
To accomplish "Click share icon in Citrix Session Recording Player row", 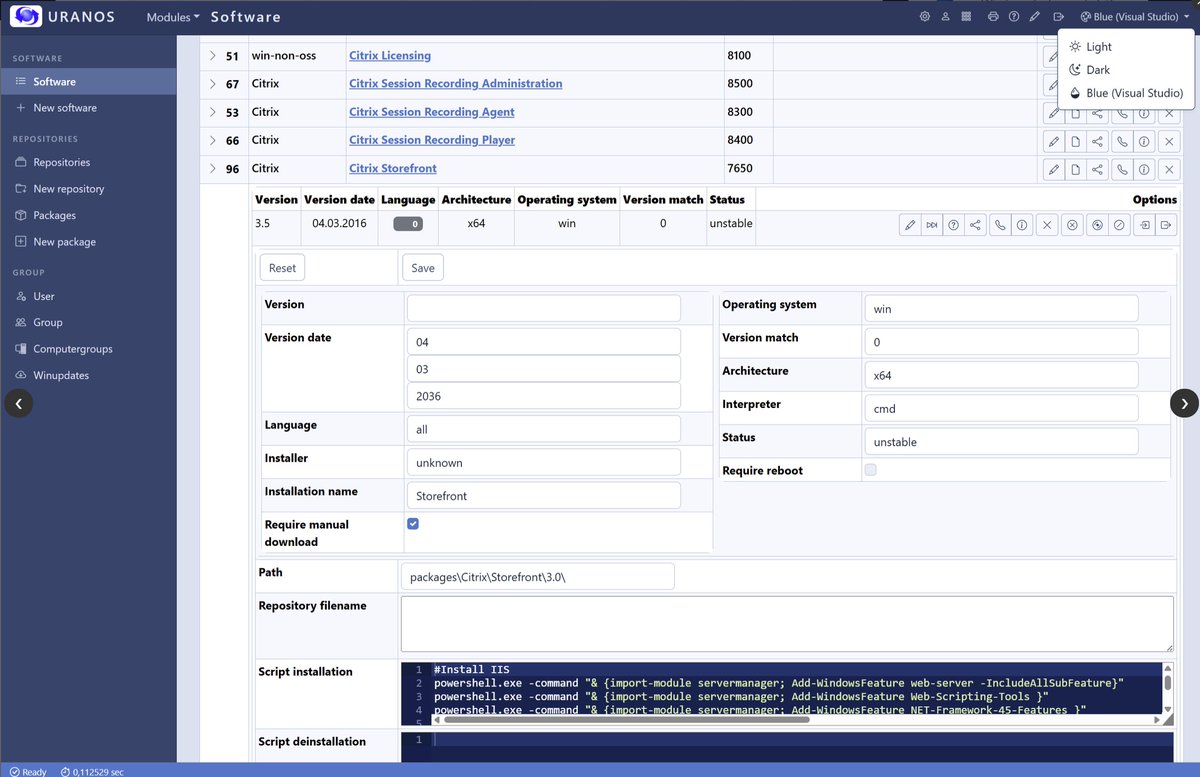I will point(1097,142).
